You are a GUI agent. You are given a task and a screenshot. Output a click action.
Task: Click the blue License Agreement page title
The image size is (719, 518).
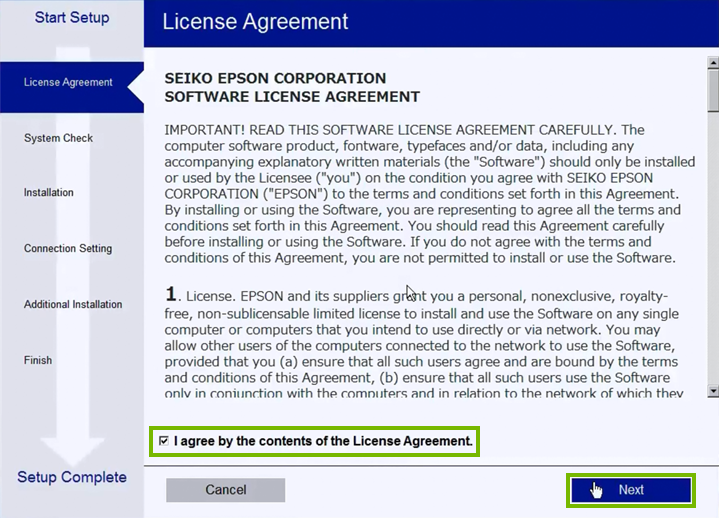(255, 22)
